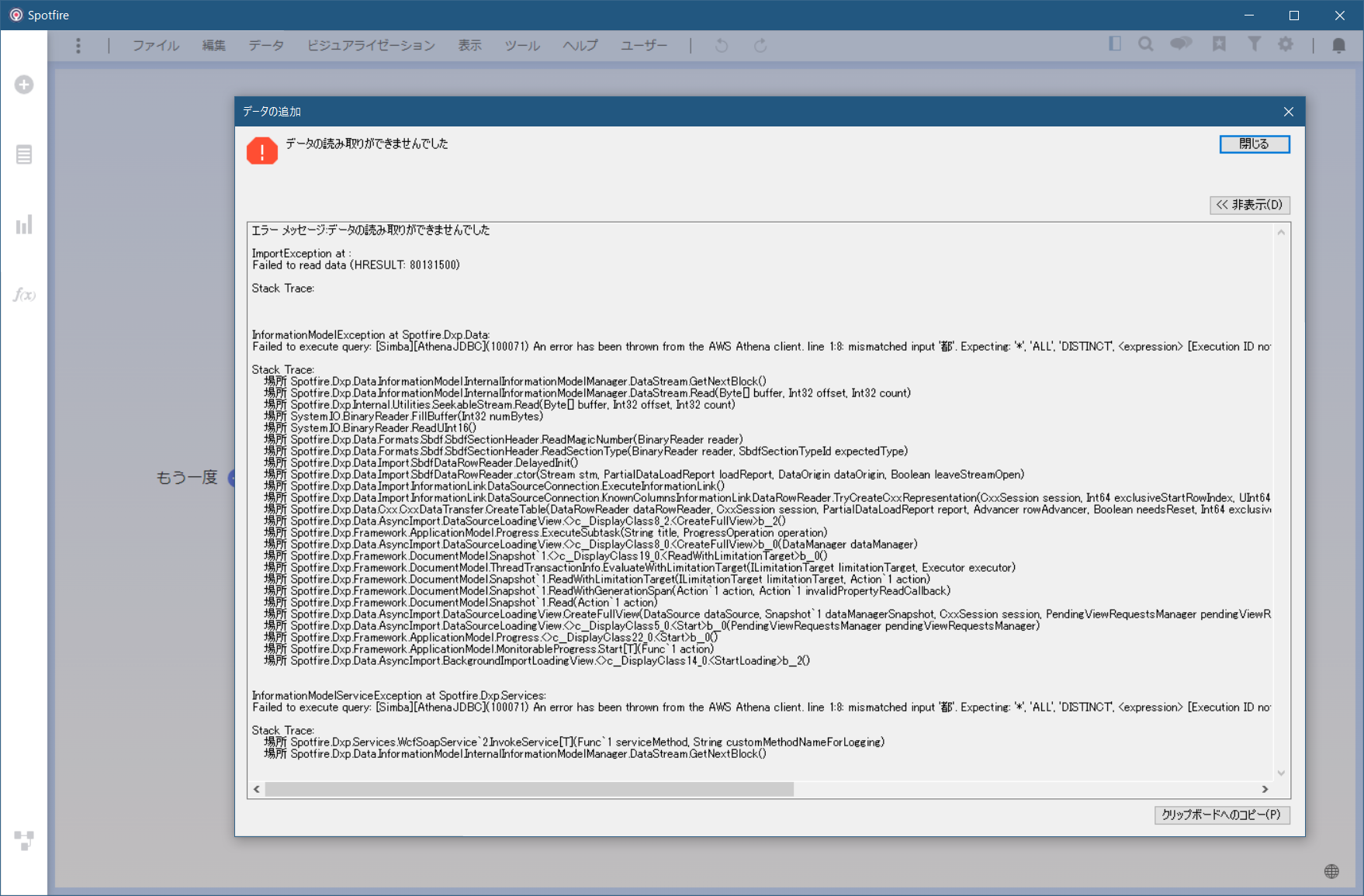
Task: Click 'InformationModelServiceException at Spotfire.Dxp.Services:' text
Action: coord(399,696)
